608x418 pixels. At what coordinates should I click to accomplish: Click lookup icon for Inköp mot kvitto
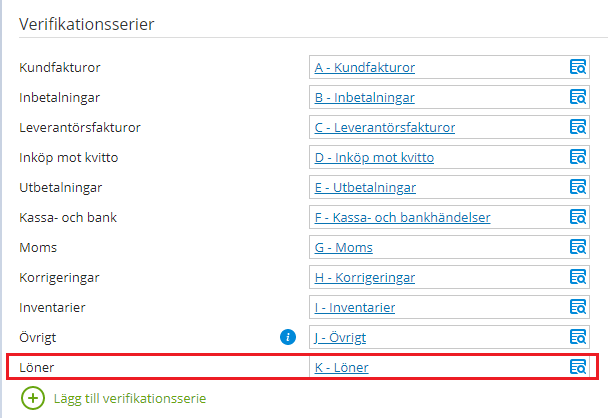coord(577,158)
